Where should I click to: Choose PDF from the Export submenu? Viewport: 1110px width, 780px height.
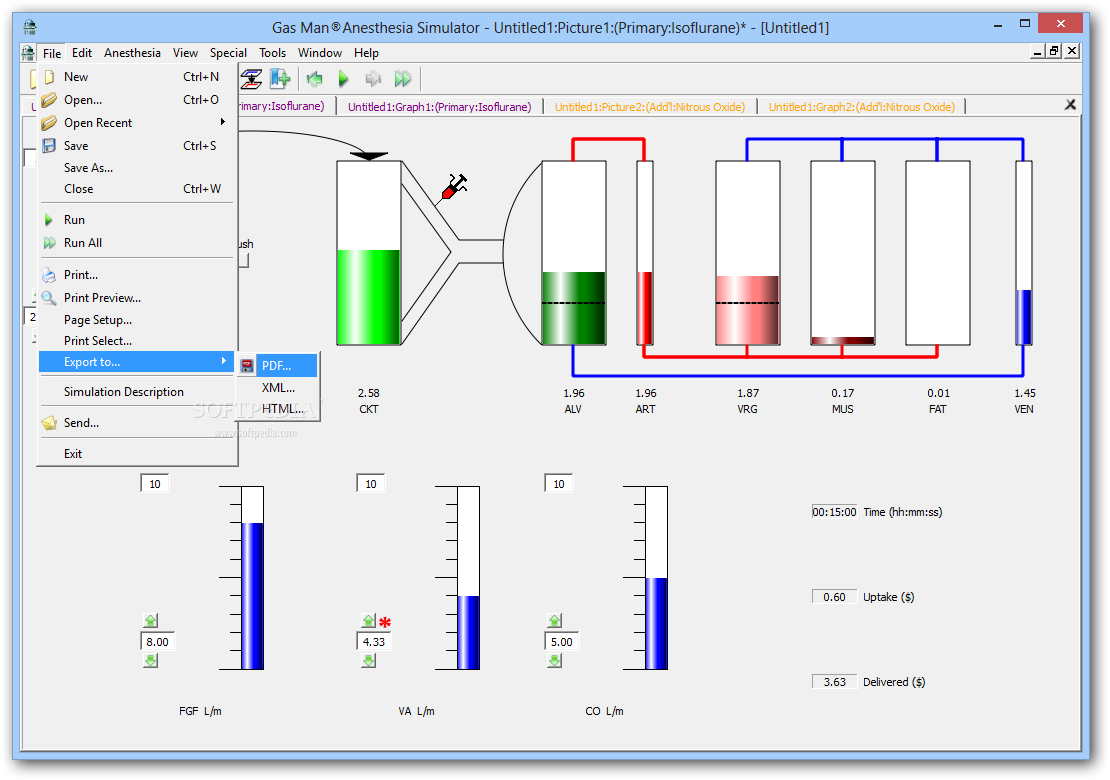point(277,365)
